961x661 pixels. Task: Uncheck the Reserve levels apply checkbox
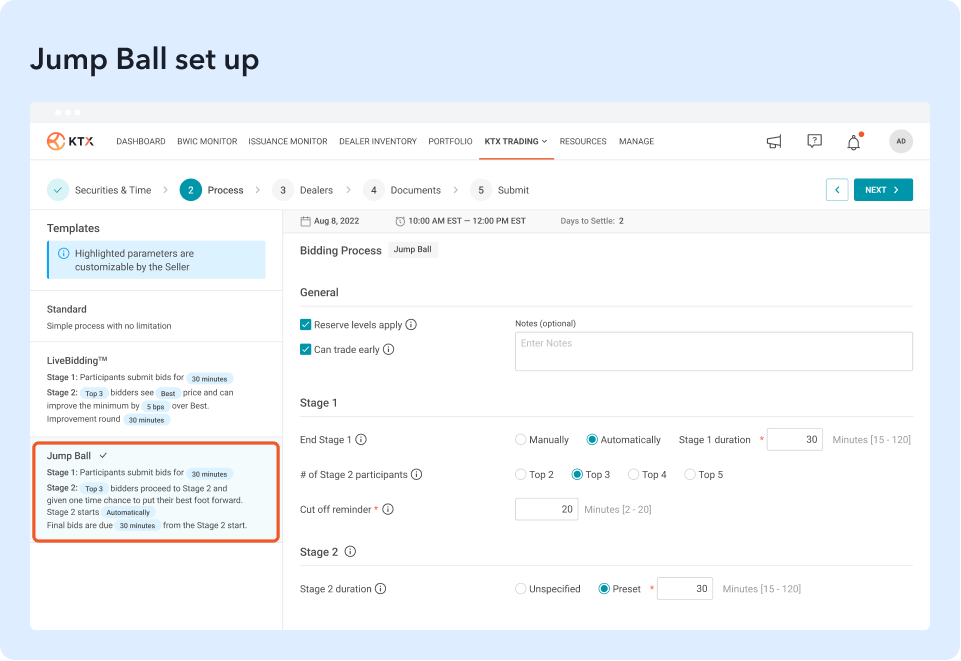306,325
